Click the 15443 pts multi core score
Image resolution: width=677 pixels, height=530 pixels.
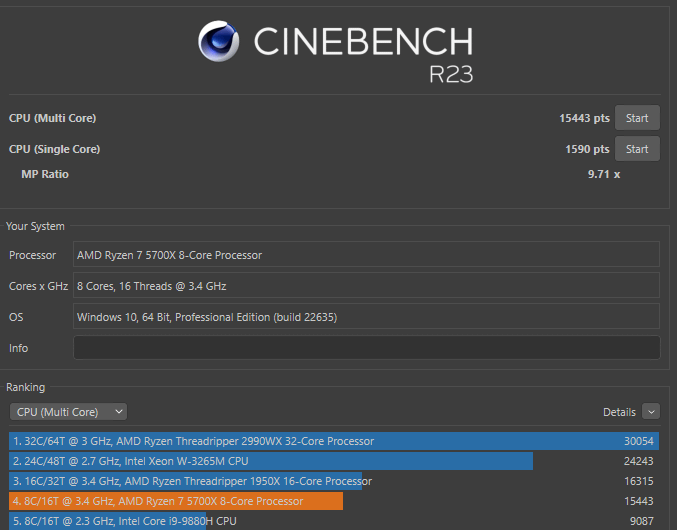click(584, 118)
